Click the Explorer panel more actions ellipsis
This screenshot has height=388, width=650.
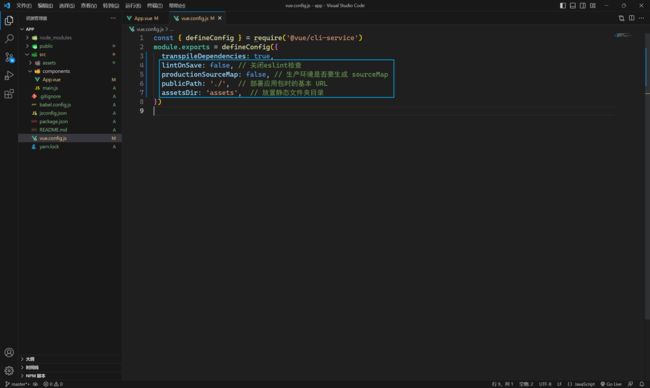coord(113,18)
